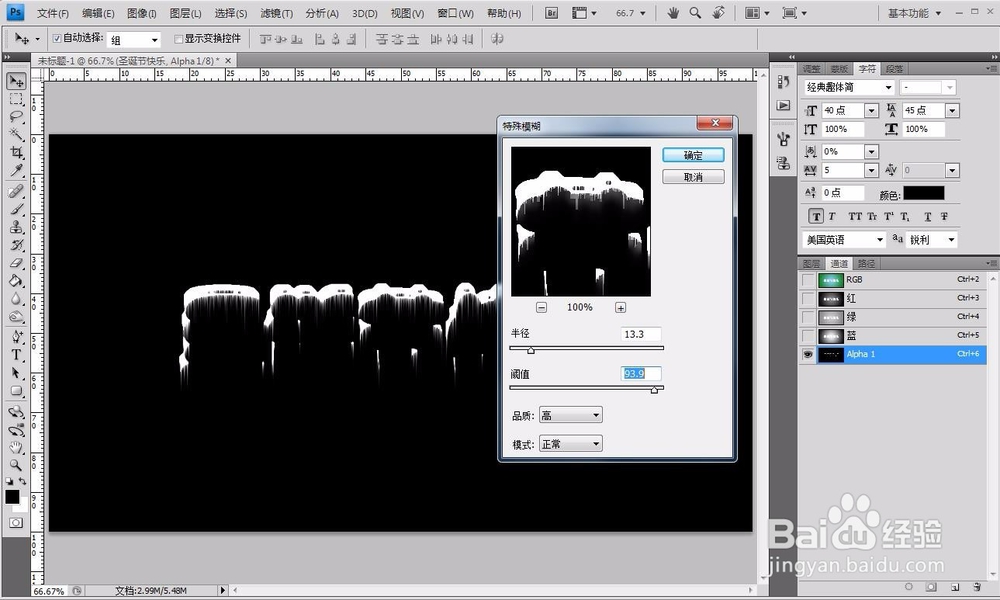Click the radius value field 13.3
Viewport: 1000px width, 600px height.
tap(641, 334)
